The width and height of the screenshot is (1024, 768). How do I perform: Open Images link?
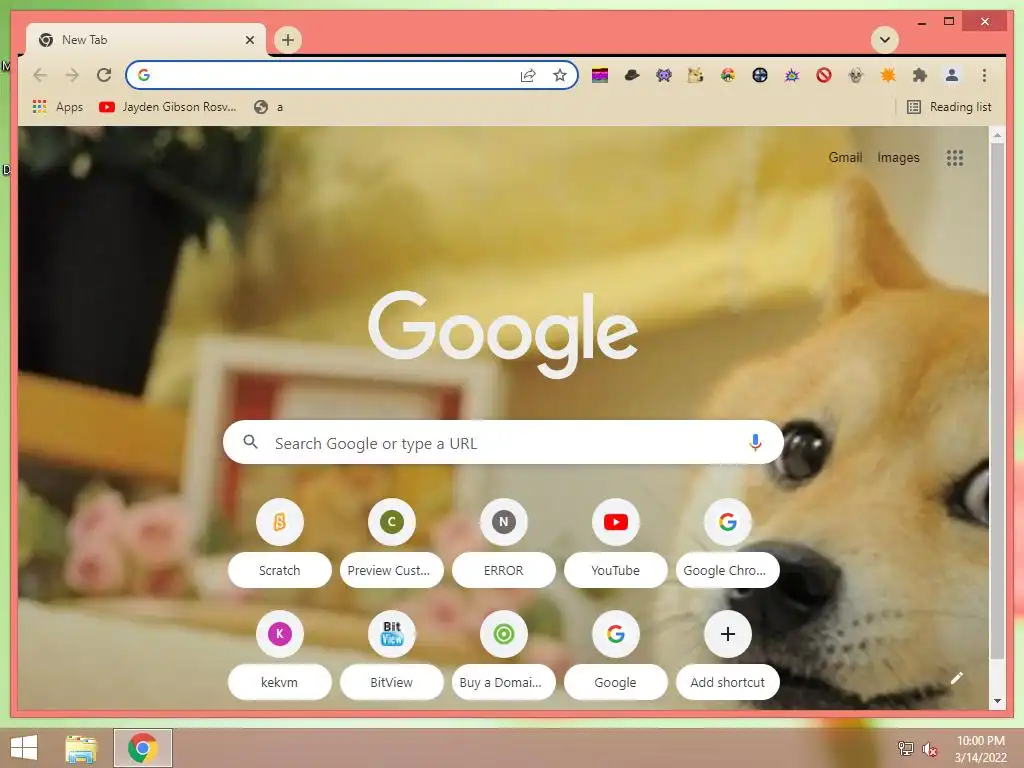tap(898, 157)
